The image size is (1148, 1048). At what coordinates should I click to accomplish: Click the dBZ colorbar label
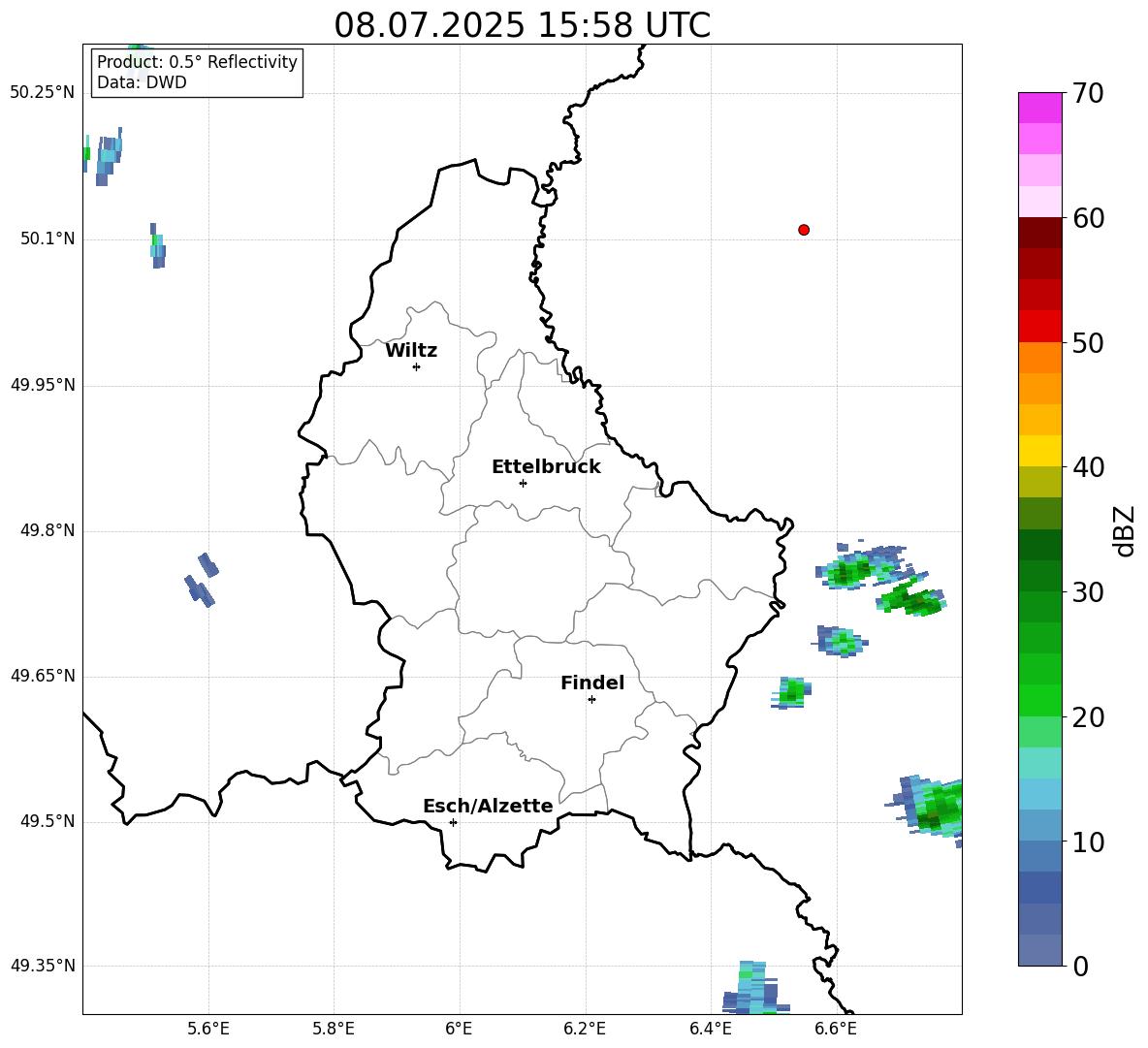(x=1124, y=530)
